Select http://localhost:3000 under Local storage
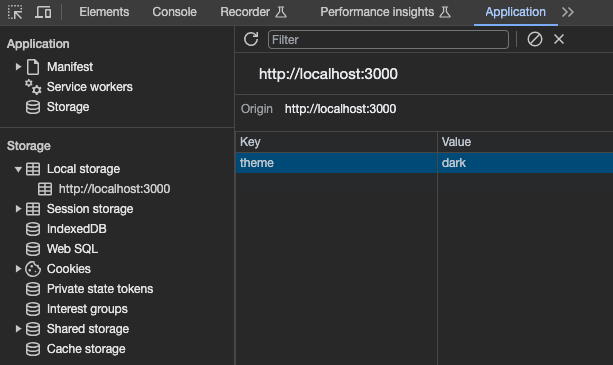Image resolution: width=613 pixels, height=365 pixels. [x=114, y=189]
